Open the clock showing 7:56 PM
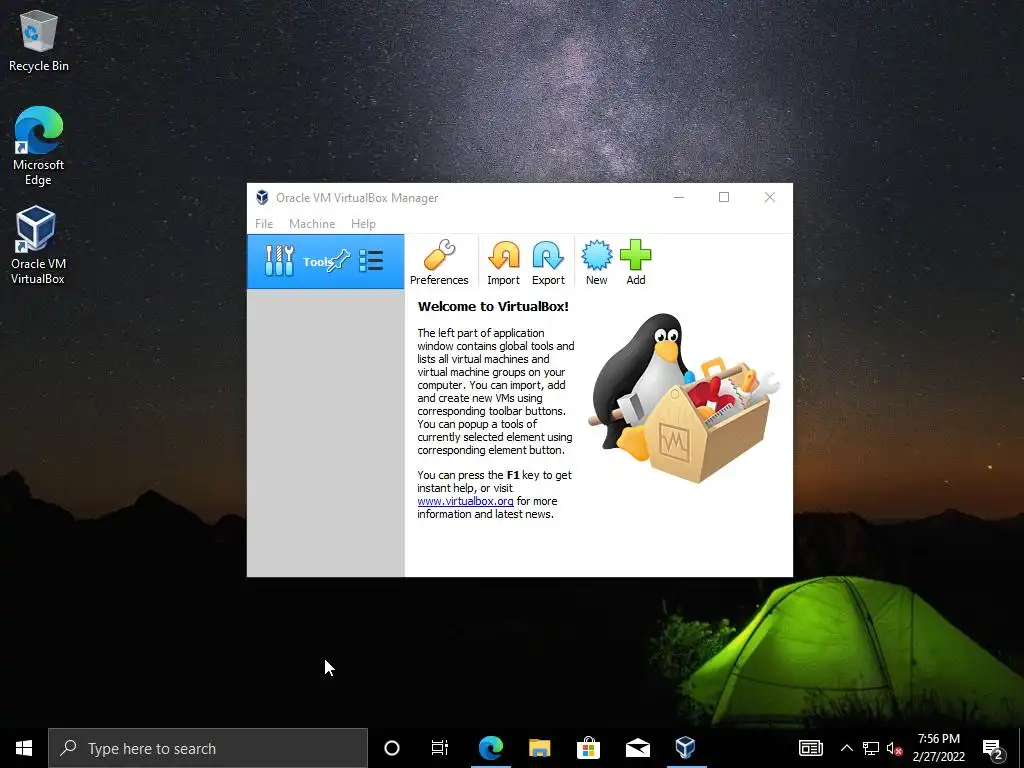This screenshot has width=1024, height=768. [938, 748]
